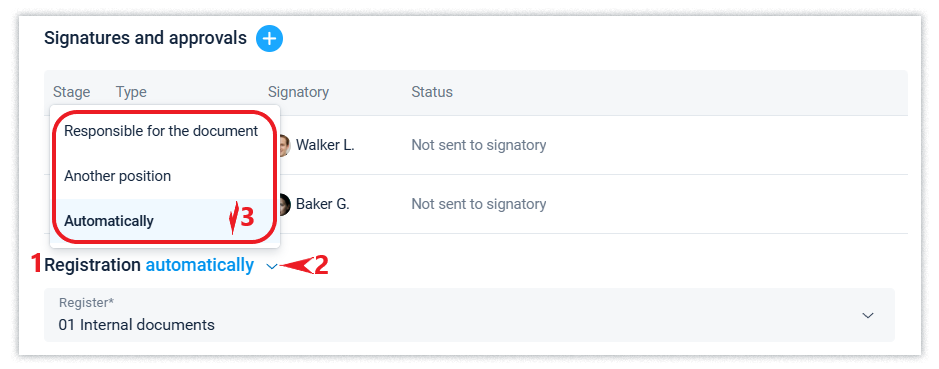This screenshot has width=939, height=369.
Task: Click the Type column header
Action: click(131, 92)
